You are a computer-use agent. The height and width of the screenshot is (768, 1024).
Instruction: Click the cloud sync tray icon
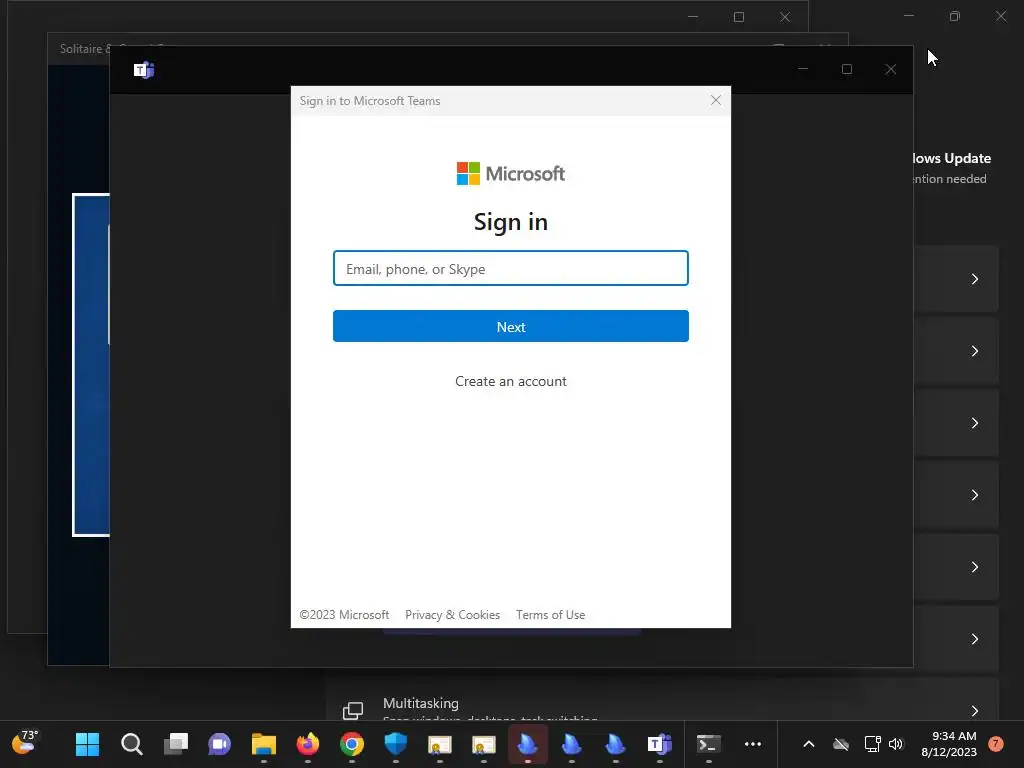pos(841,744)
